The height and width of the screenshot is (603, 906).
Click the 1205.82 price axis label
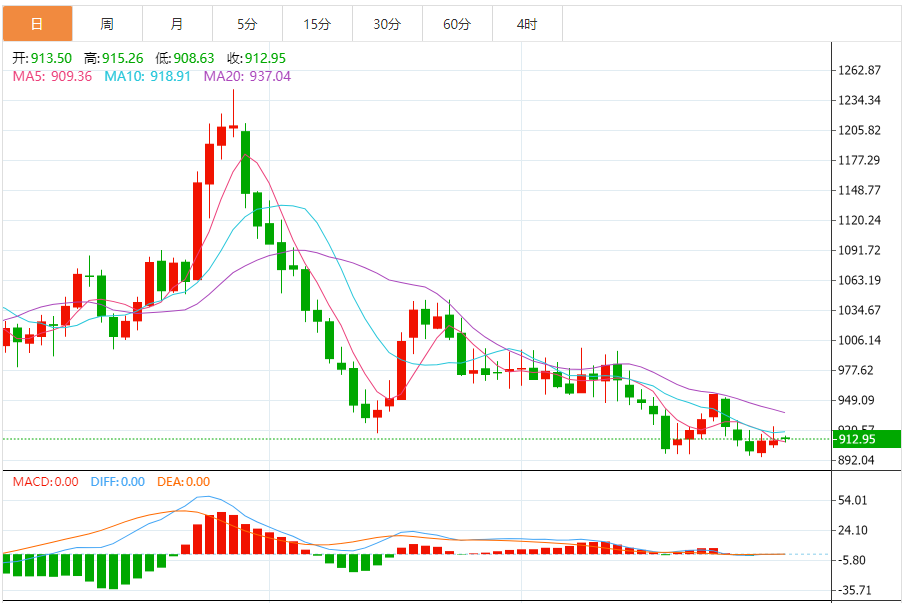click(x=860, y=131)
